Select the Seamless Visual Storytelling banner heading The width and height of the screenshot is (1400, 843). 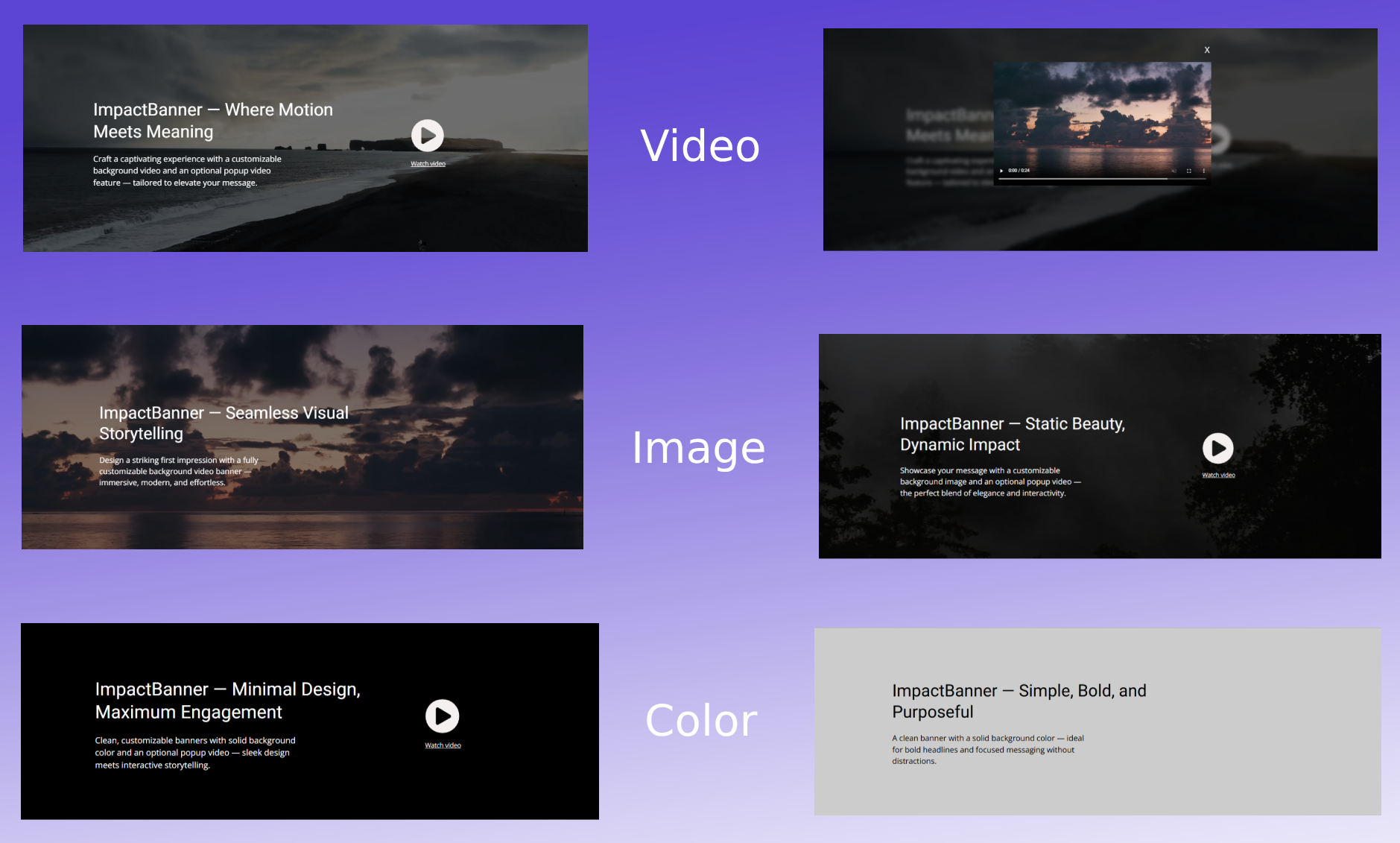[x=224, y=423]
